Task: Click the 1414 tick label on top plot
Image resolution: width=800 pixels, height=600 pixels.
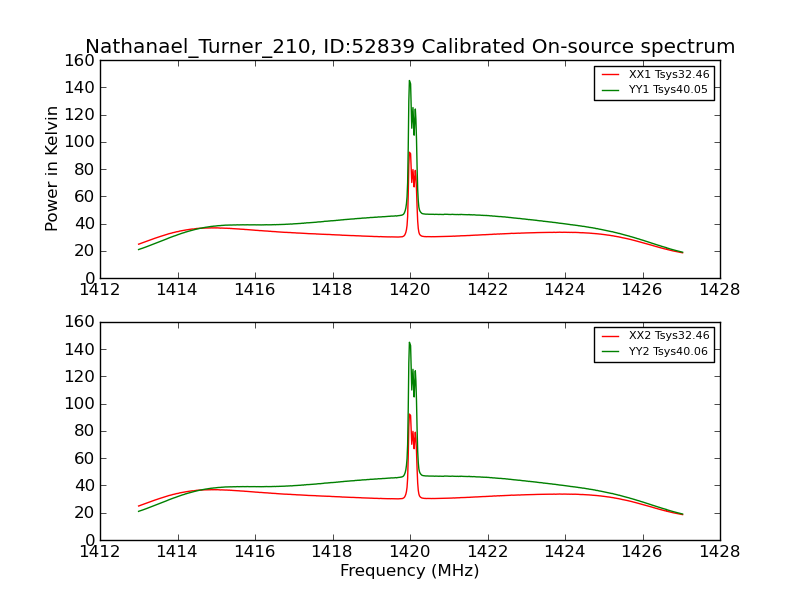Action: coord(177,290)
